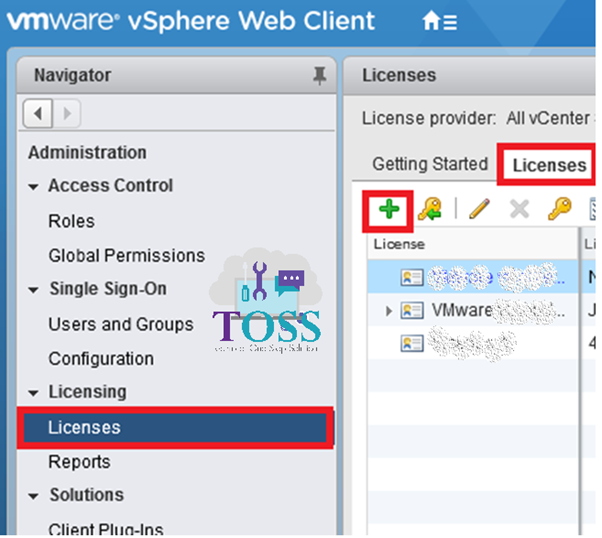Select the third license row card icon
Viewport: 602px width, 538px height.
(x=412, y=343)
